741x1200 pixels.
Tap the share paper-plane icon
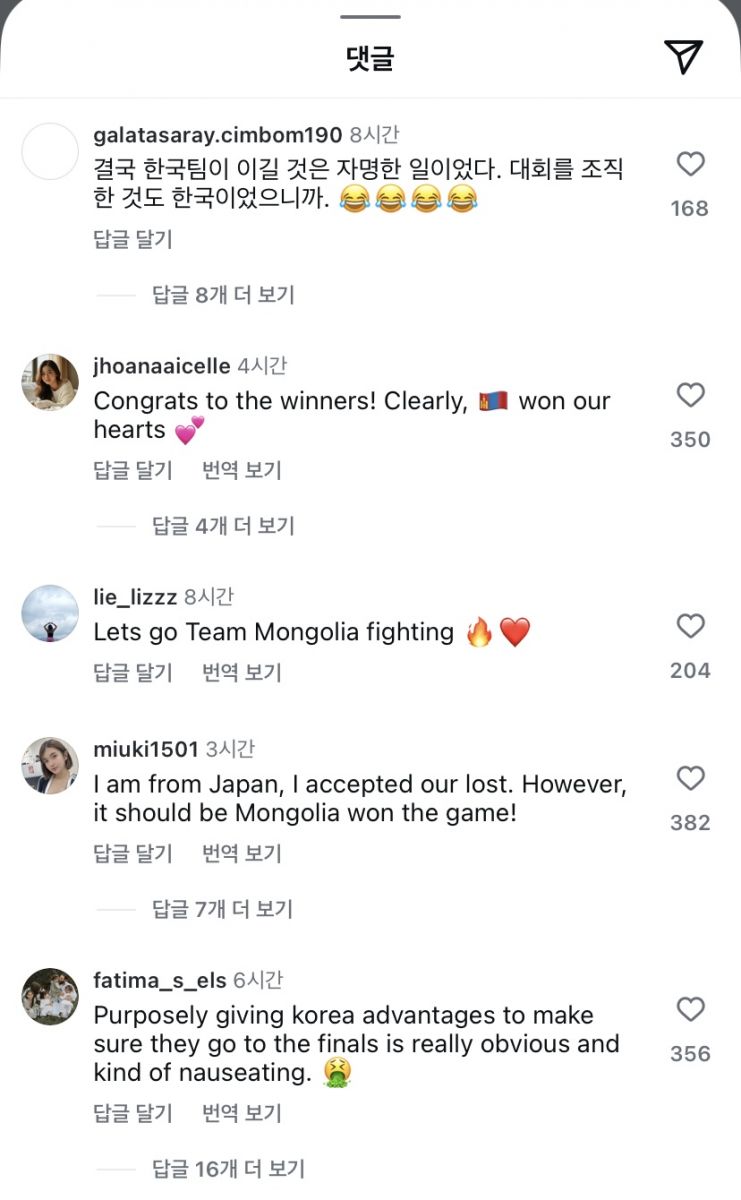coord(684,57)
